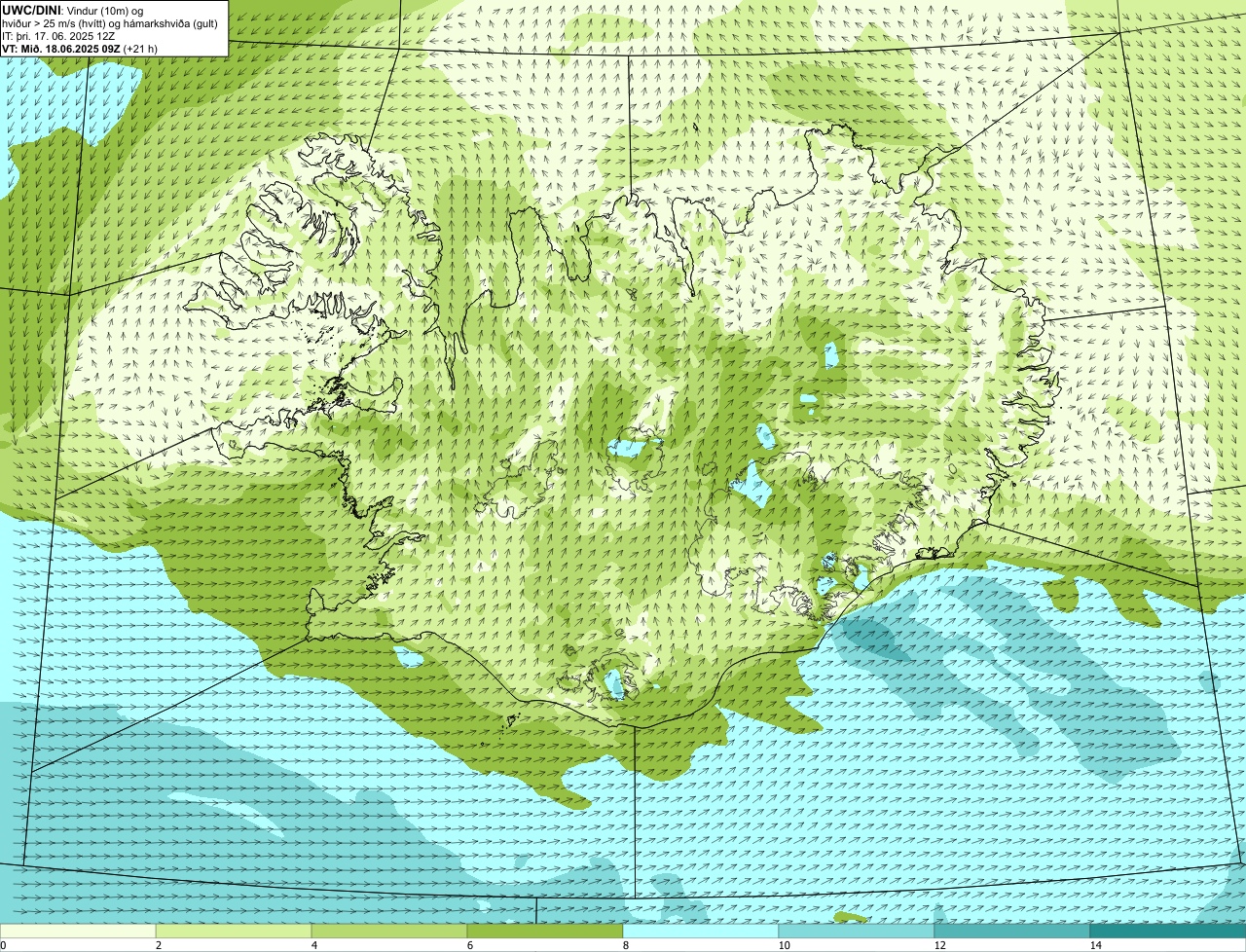Click the legend scale label '8'

click(626, 945)
